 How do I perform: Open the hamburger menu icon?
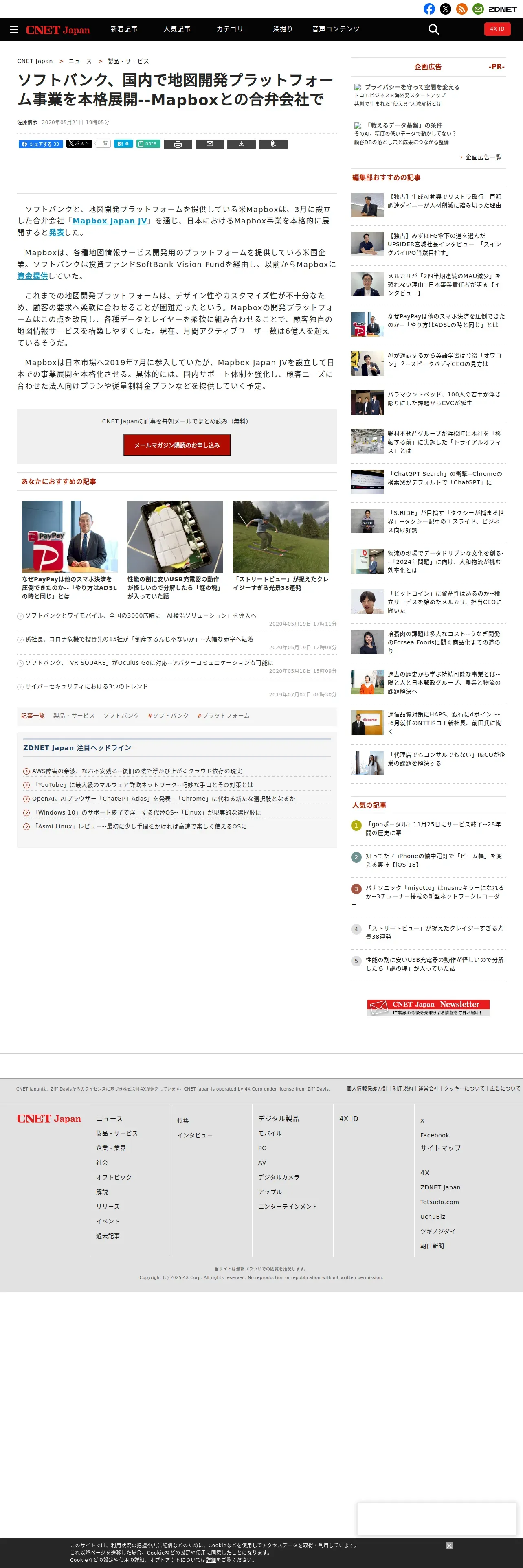(14, 29)
